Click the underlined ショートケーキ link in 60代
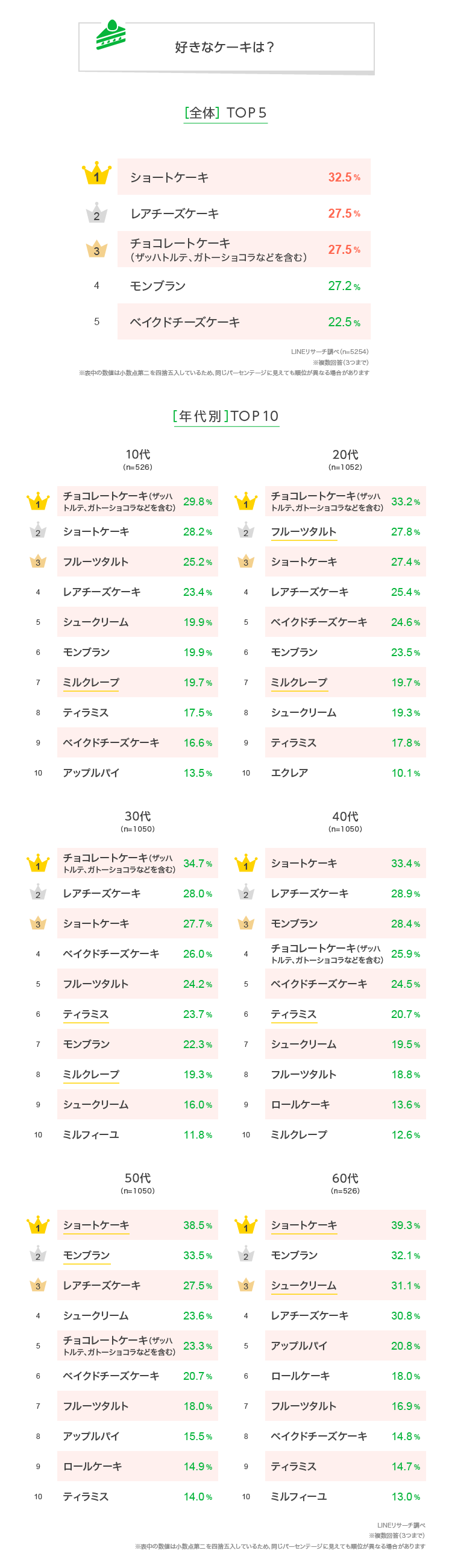The width and height of the screenshot is (452, 1568). [304, 1225]
